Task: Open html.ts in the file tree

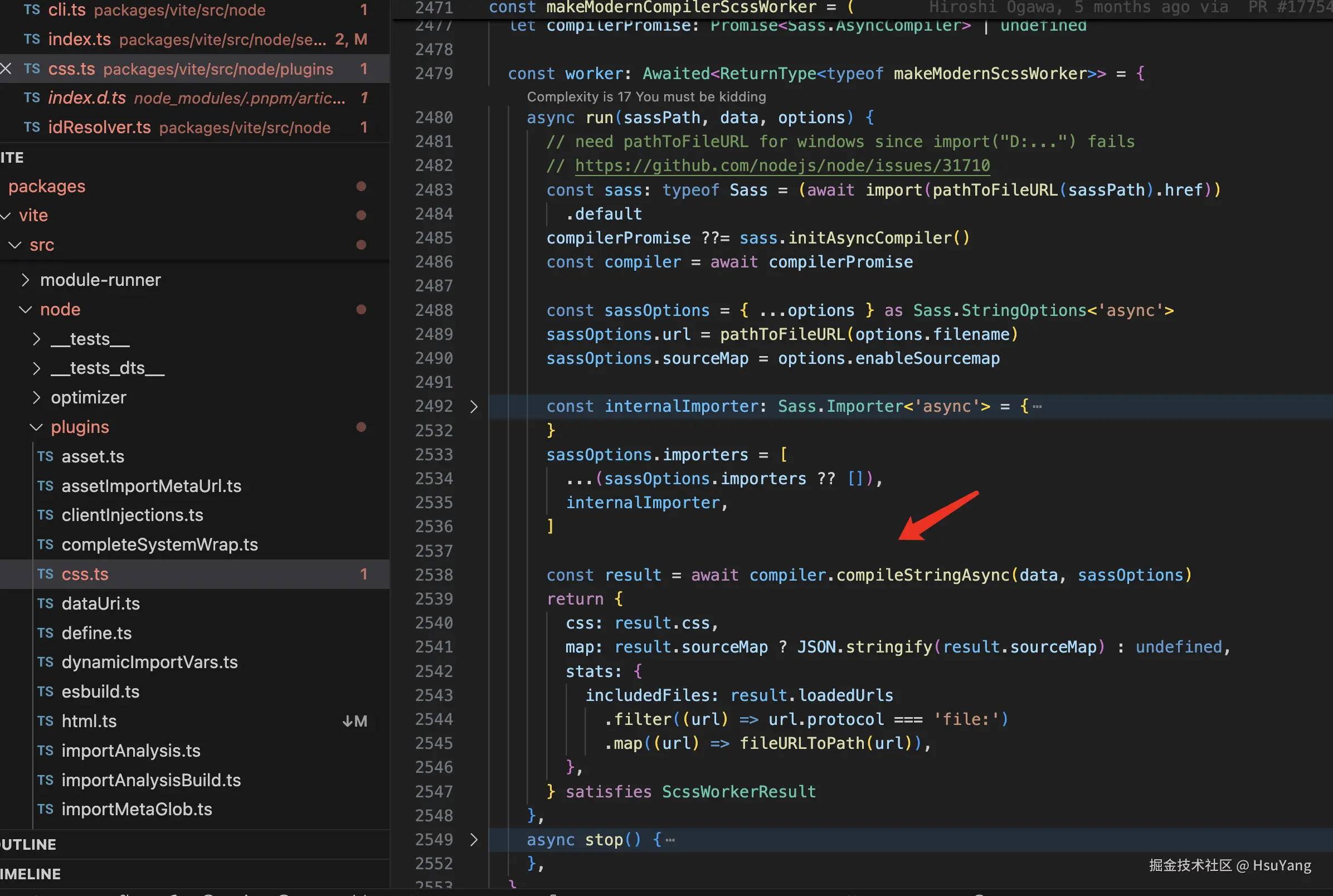Action: [89, 721]
